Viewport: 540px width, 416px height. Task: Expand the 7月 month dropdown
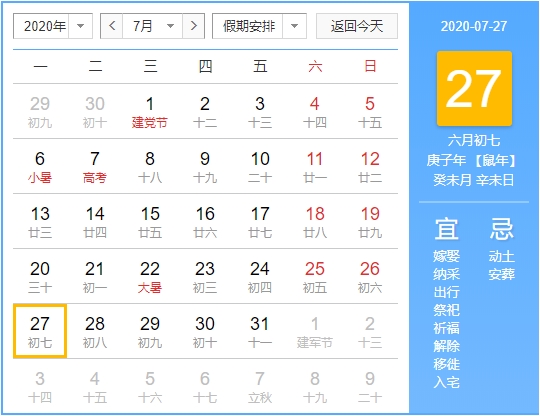pyautogui.click(x=153, y=26)
